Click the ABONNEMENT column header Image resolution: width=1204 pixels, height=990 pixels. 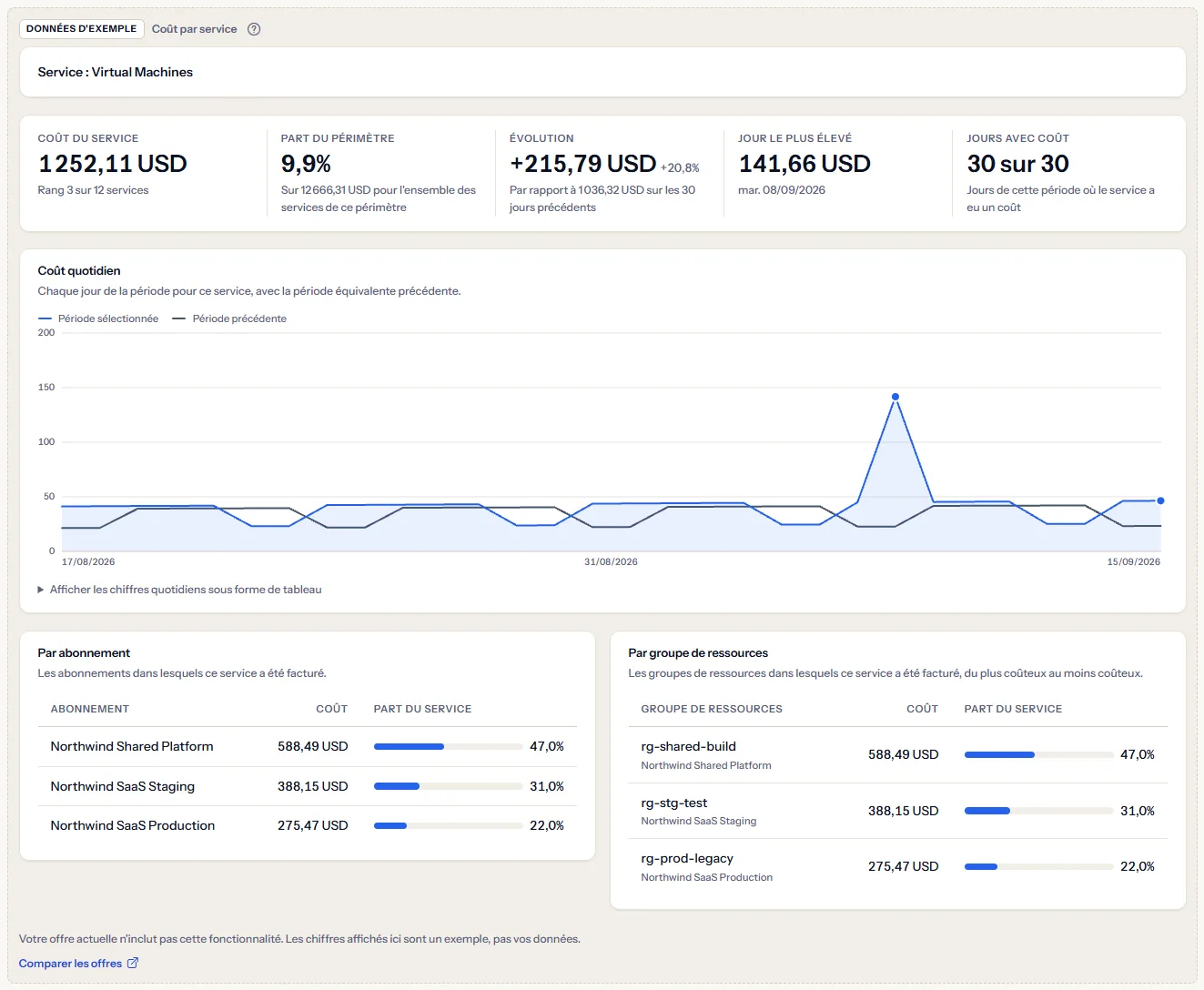point(90,709)
